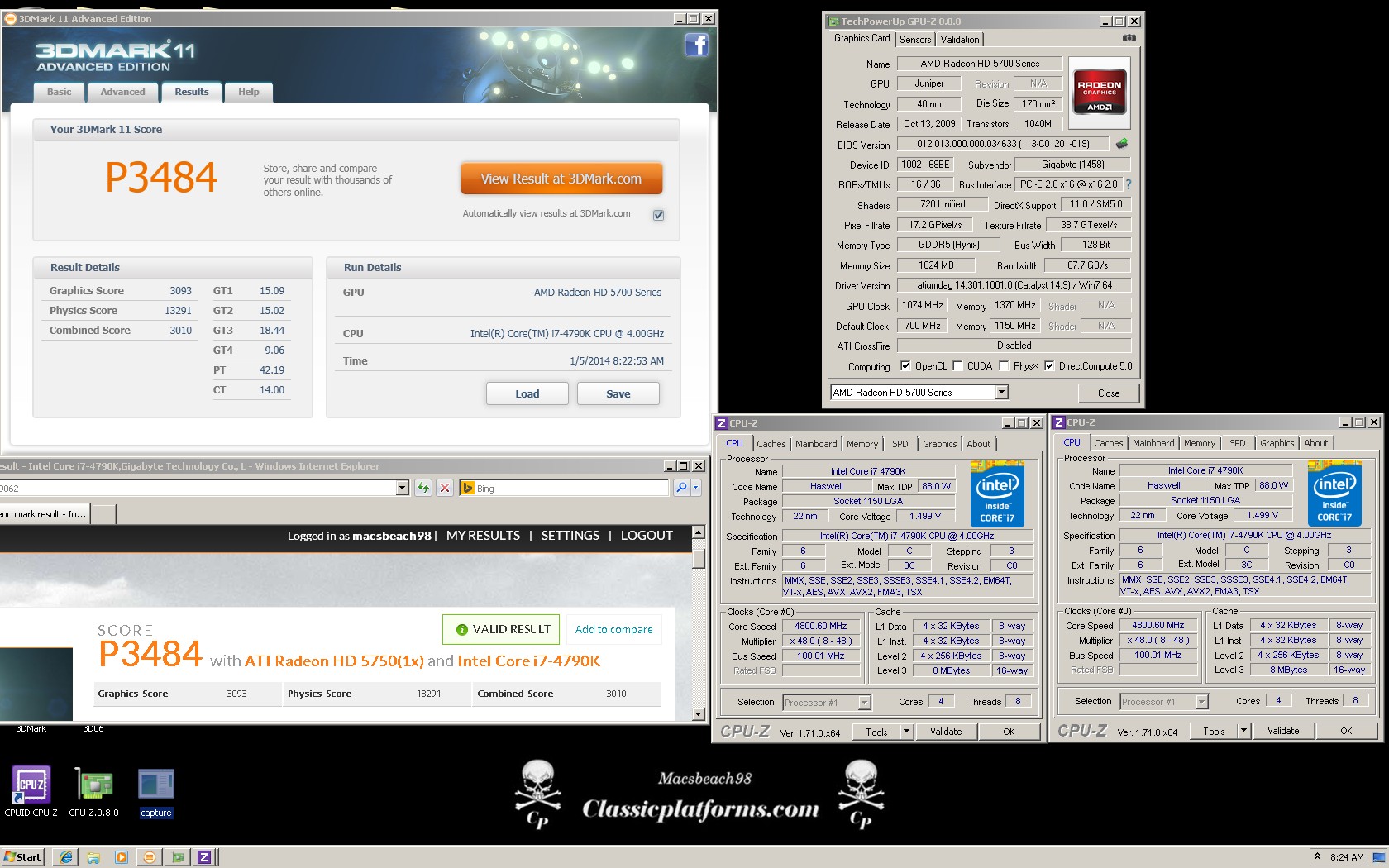Expand the Tools dropdown arrow in right CPU-Z
This screenshot has width=1389, height=868.
pyautogui.click(x=1243, y=731)
